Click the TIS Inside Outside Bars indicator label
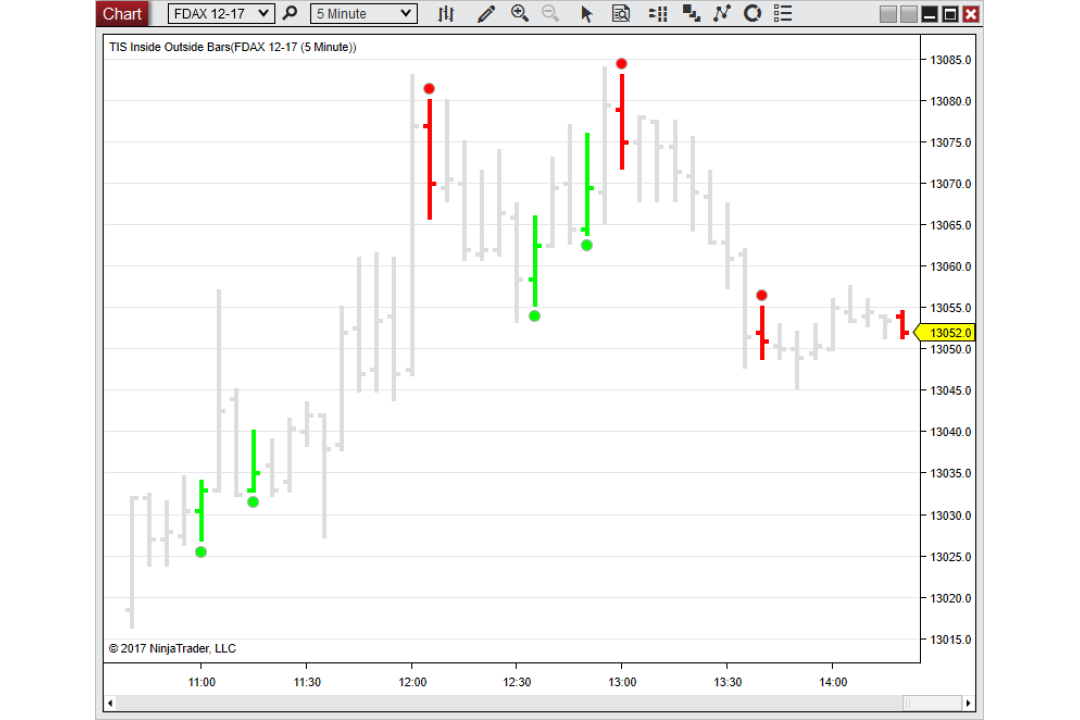The image size is (1080, 720). [233, 47]
